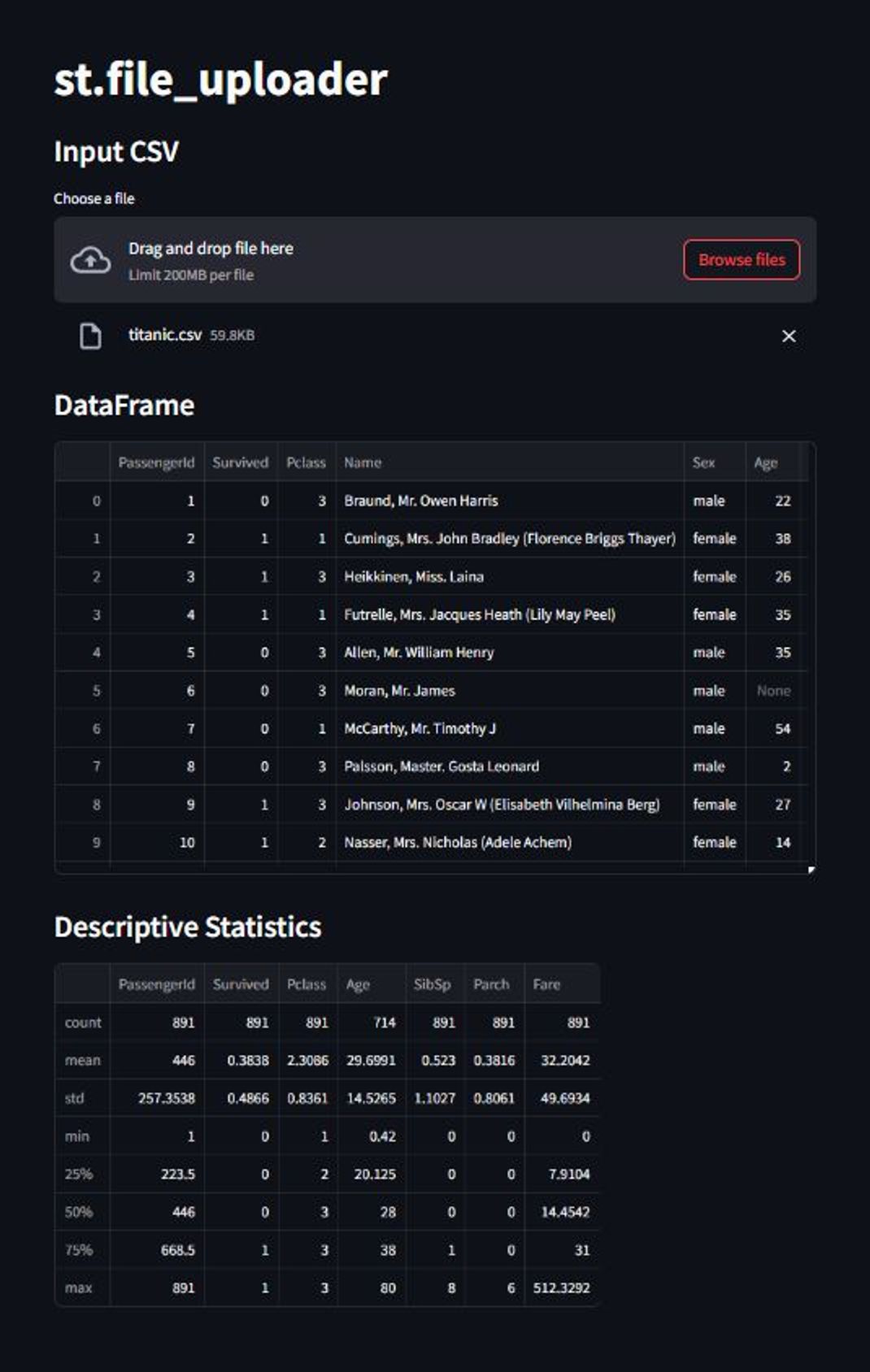This screenshot has height=1372, width=870.
Task: Select cell "Braund, Mr. Owen Harris"
Action: (420, 501)
